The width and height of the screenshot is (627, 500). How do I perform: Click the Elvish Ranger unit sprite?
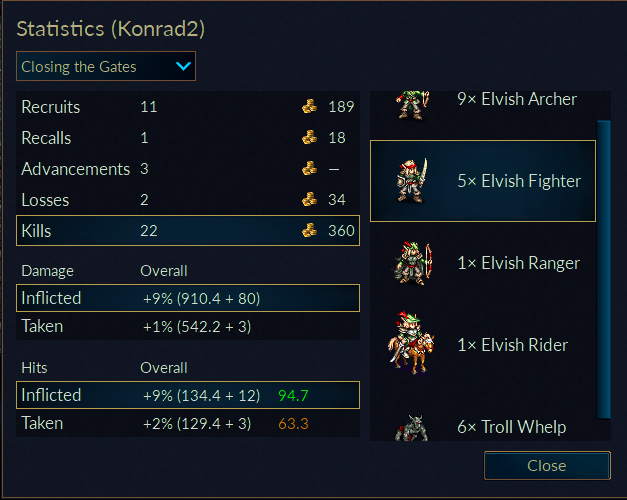point(413,263)
